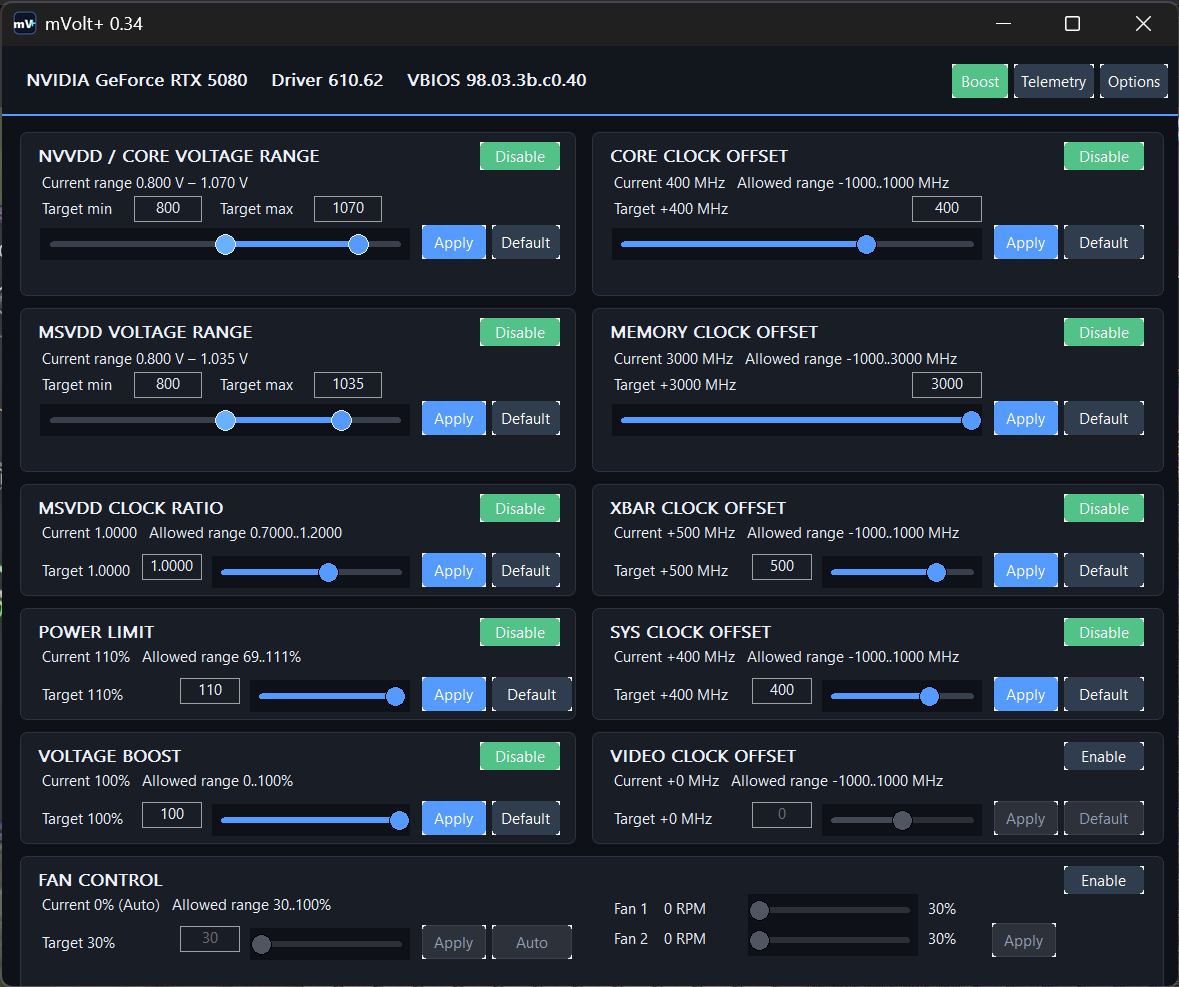Enable the Video Clock Offset
This screenshot has height=987, width=1179.
1104,756
